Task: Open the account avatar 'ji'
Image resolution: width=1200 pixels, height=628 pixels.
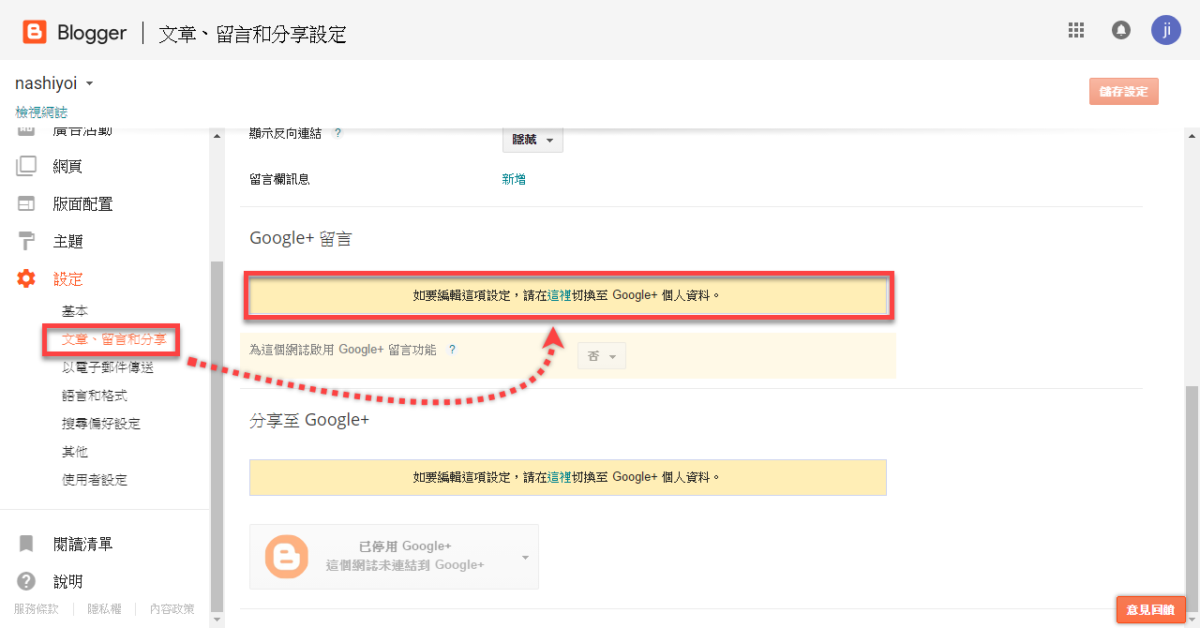Action: [1166, 30]
